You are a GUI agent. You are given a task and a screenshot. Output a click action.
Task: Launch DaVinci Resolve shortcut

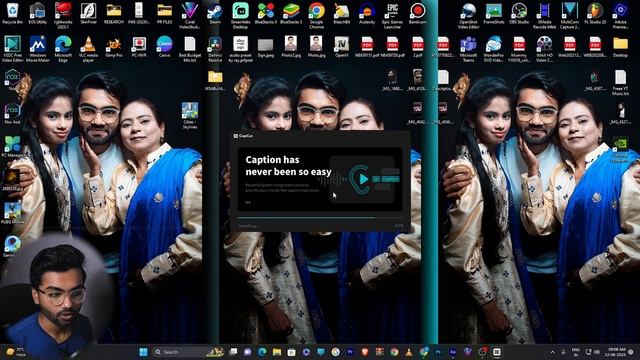pos(215,49)
